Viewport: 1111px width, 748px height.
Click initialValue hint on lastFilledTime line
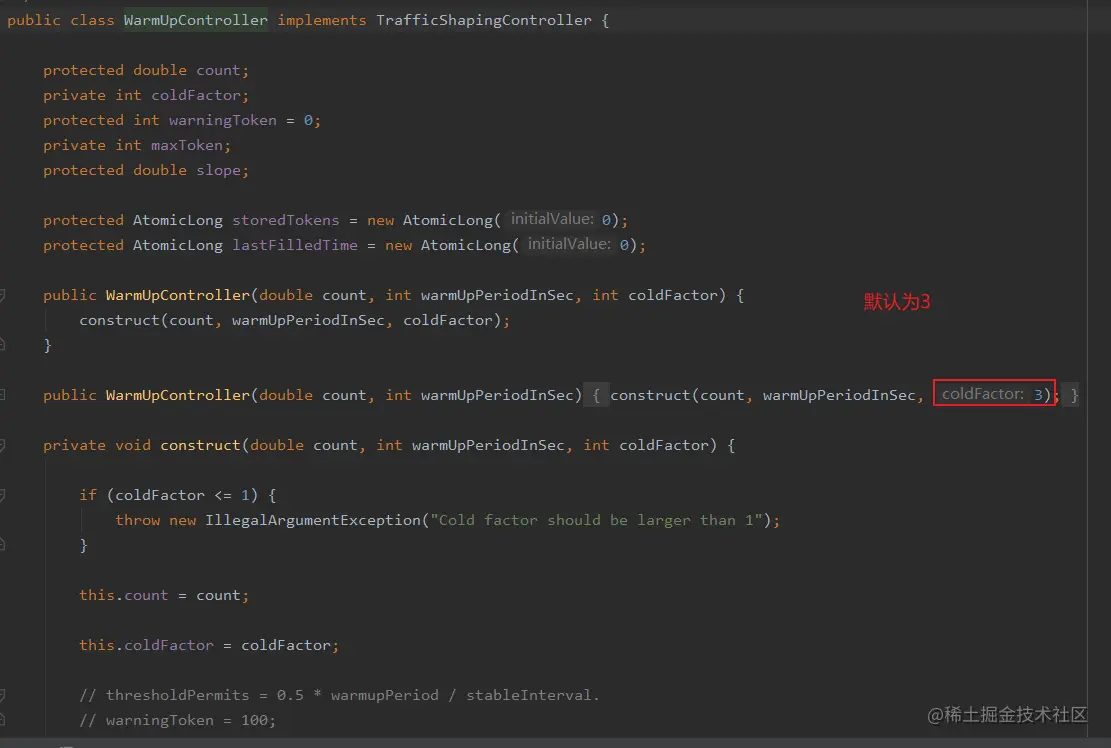click(570, 244)
